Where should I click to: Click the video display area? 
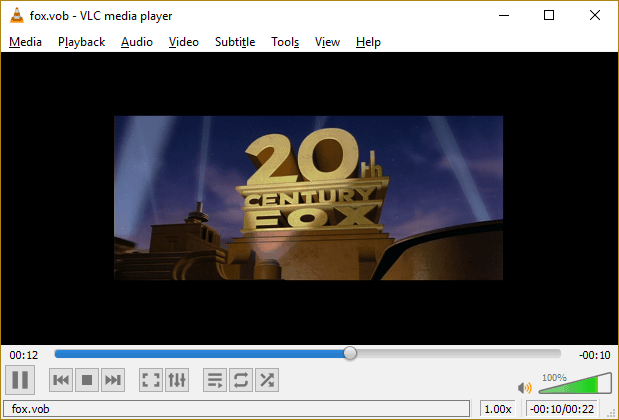309,198
